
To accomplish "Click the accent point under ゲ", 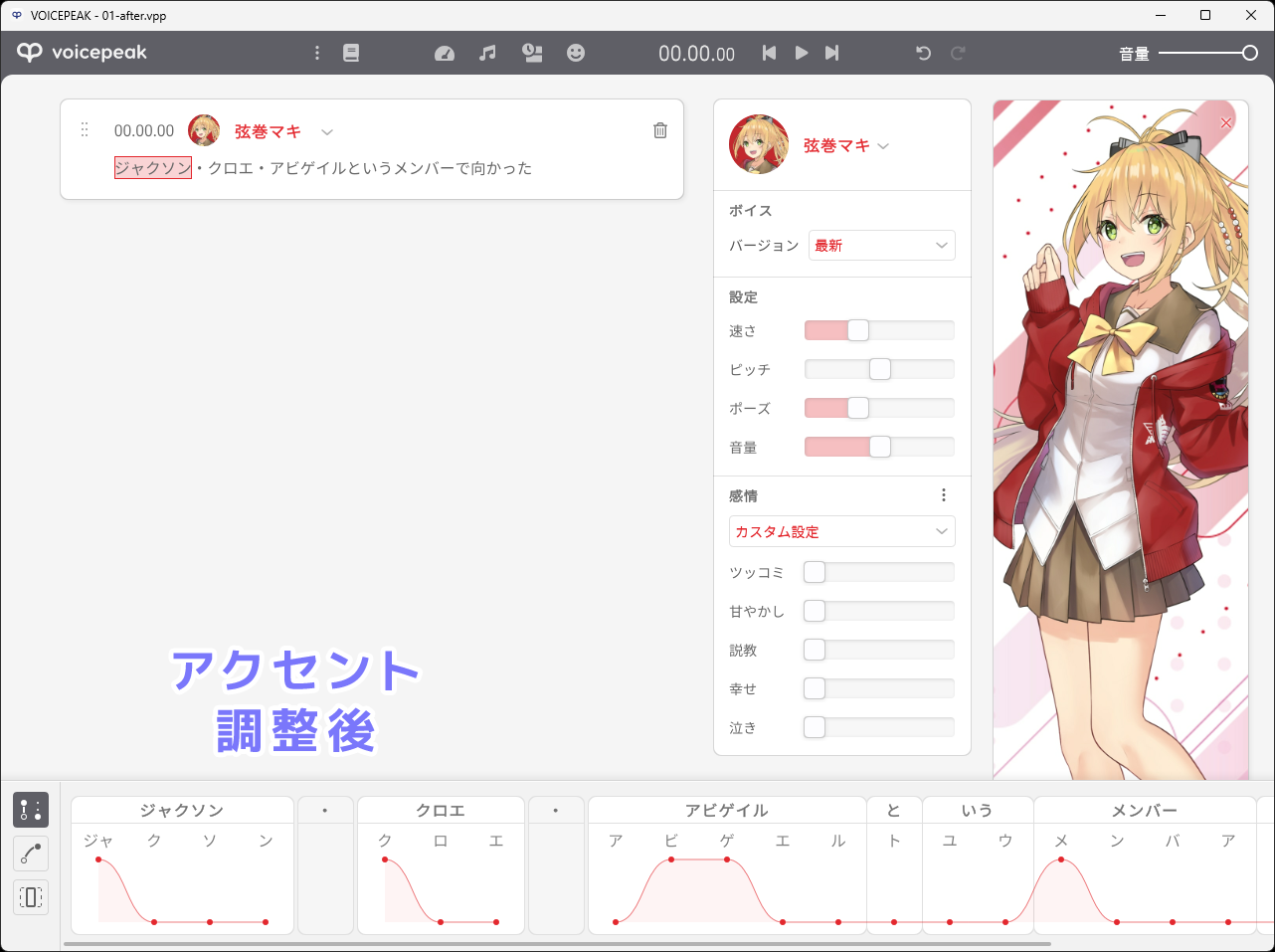I will point(727,859).
